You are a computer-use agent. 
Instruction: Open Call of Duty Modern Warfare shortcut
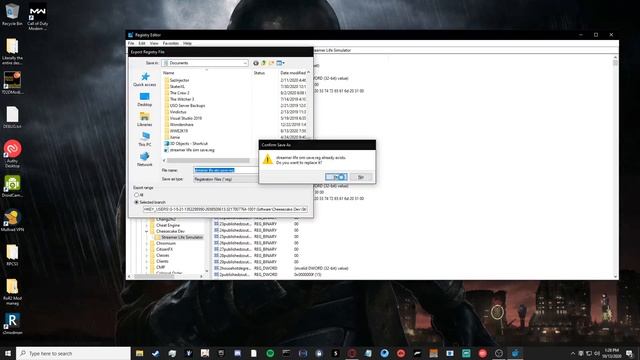pyautogui.click(x=38, y=17)
